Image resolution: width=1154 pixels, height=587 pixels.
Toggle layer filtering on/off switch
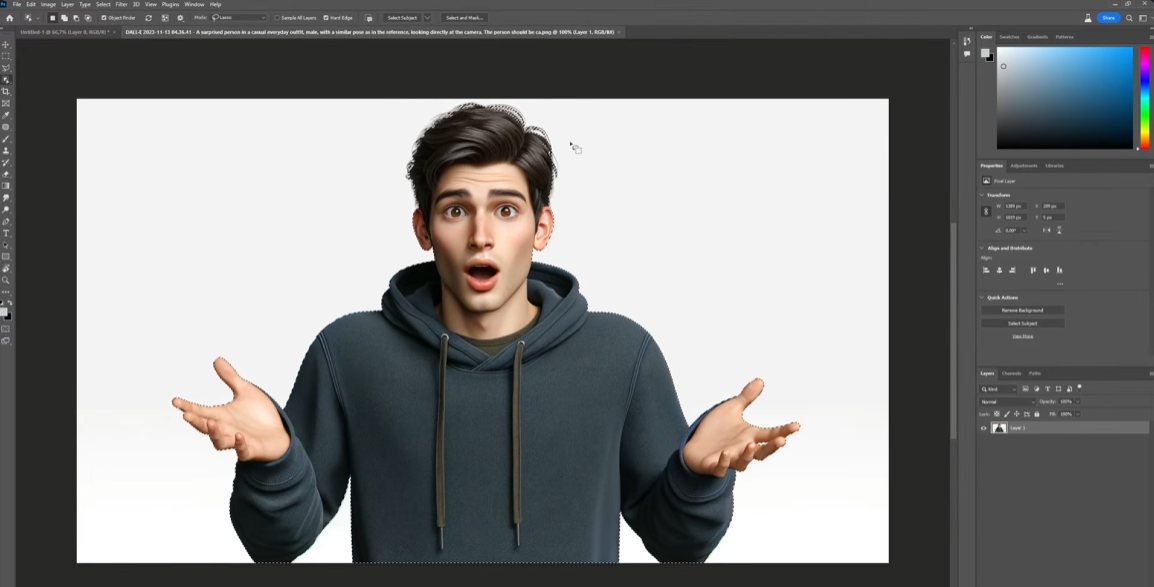1080,387
